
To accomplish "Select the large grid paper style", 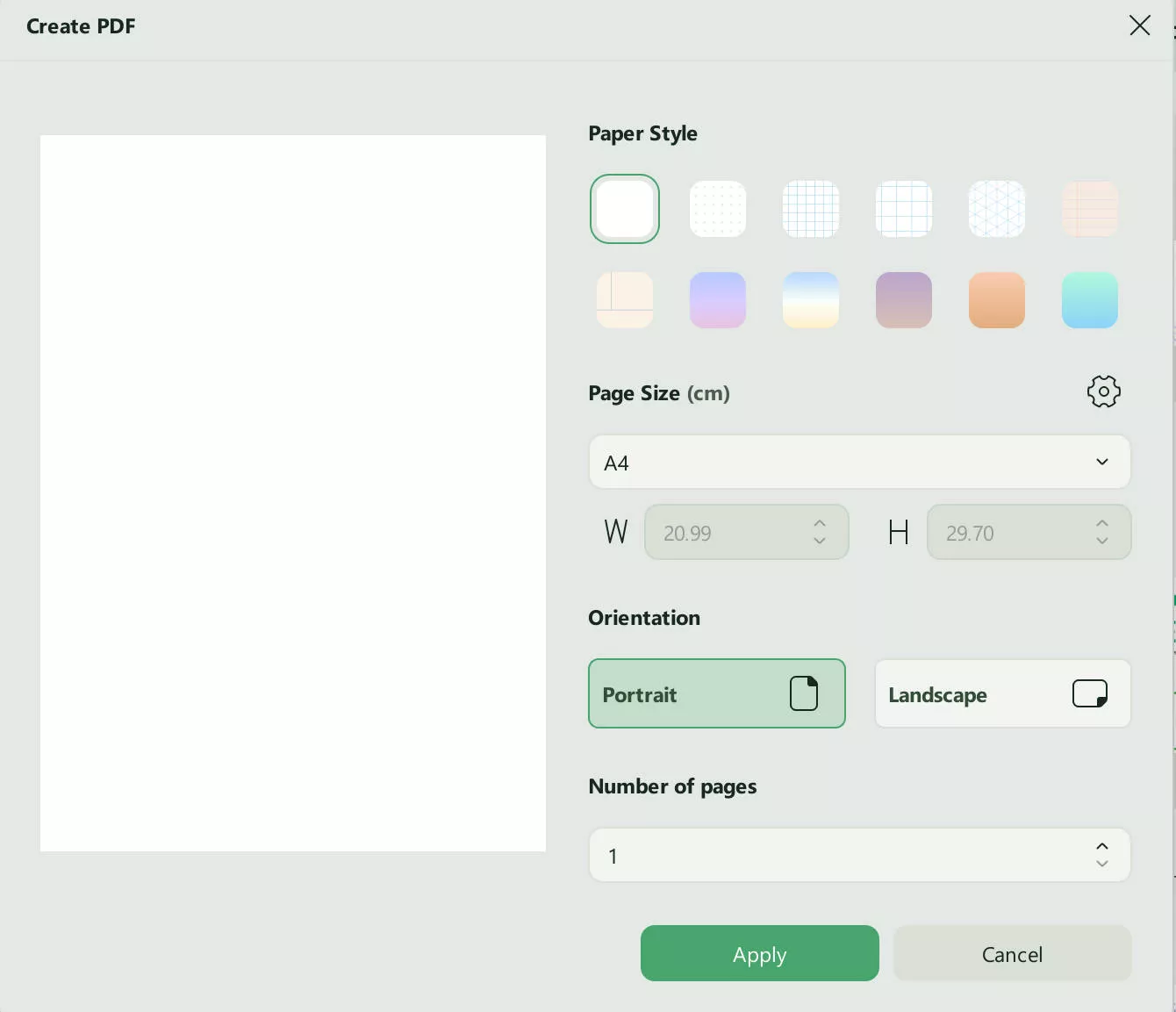I will (903, 209).
